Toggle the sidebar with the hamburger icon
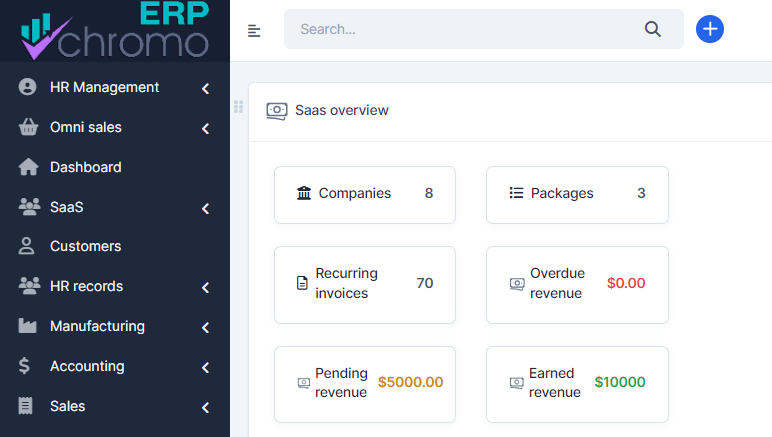772x437 pixels. 254,31
